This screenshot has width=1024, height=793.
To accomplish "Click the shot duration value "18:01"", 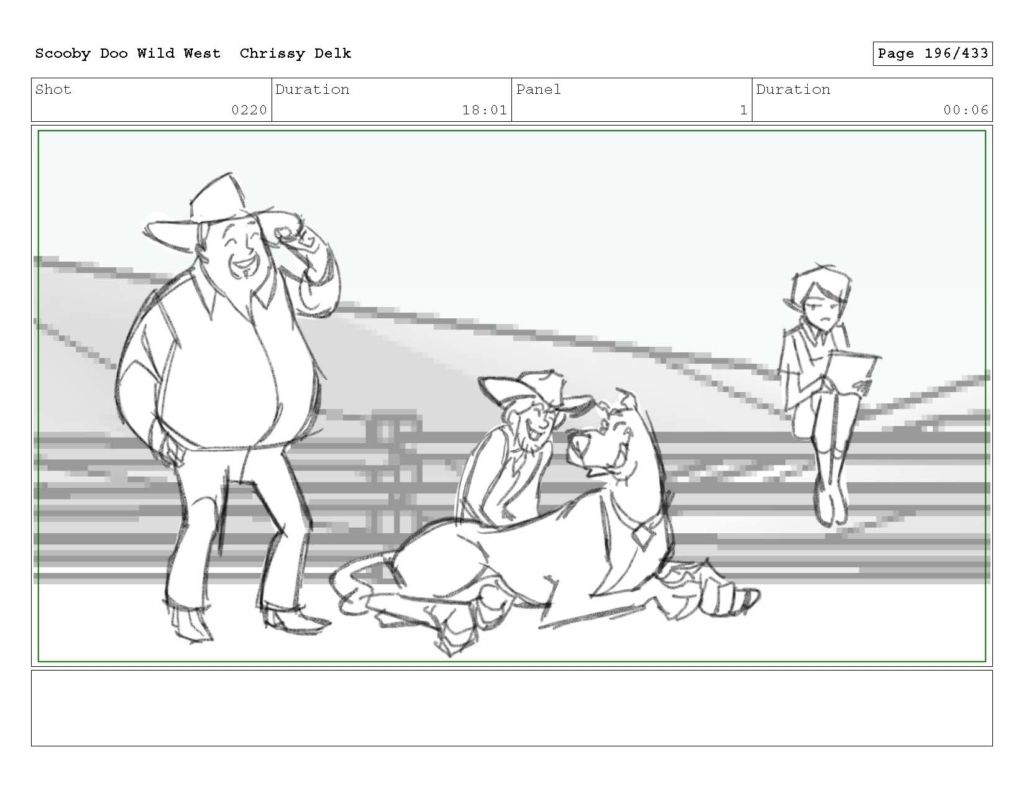I will tap(485, 110).
